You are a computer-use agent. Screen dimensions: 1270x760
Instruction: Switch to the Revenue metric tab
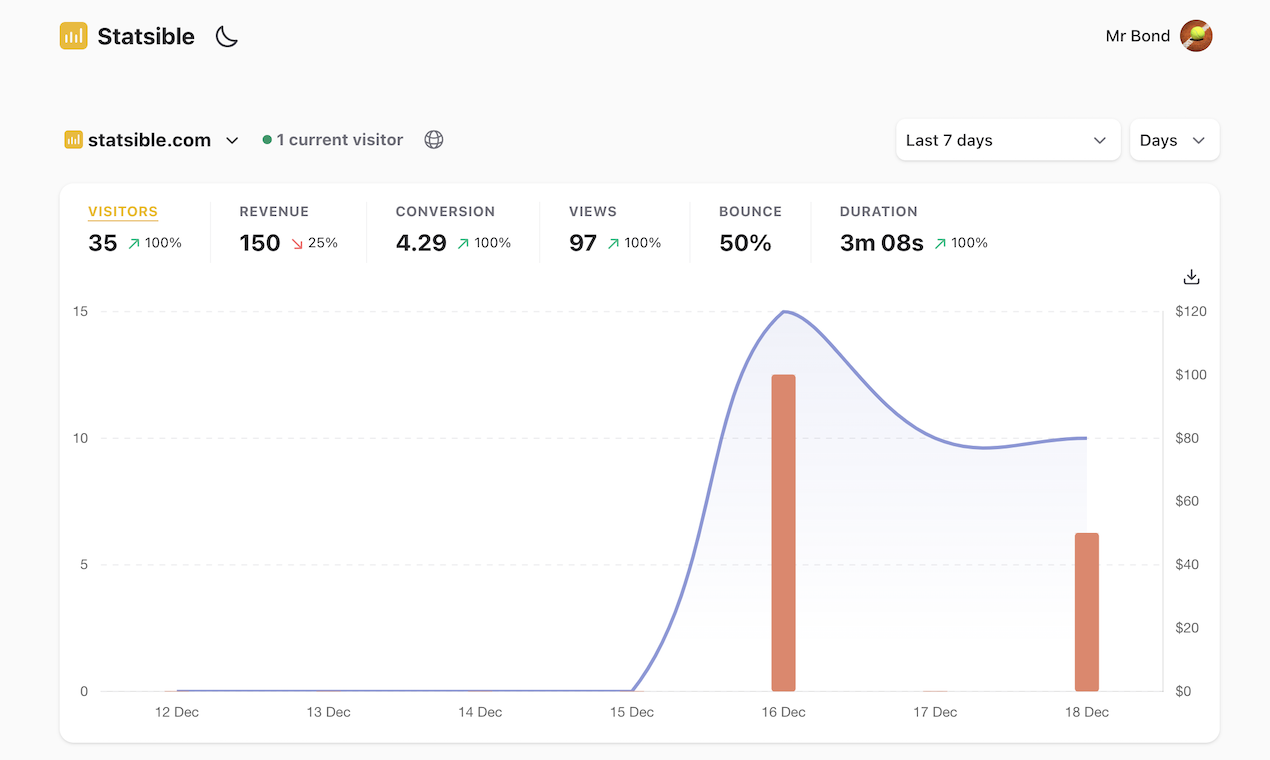274,212
